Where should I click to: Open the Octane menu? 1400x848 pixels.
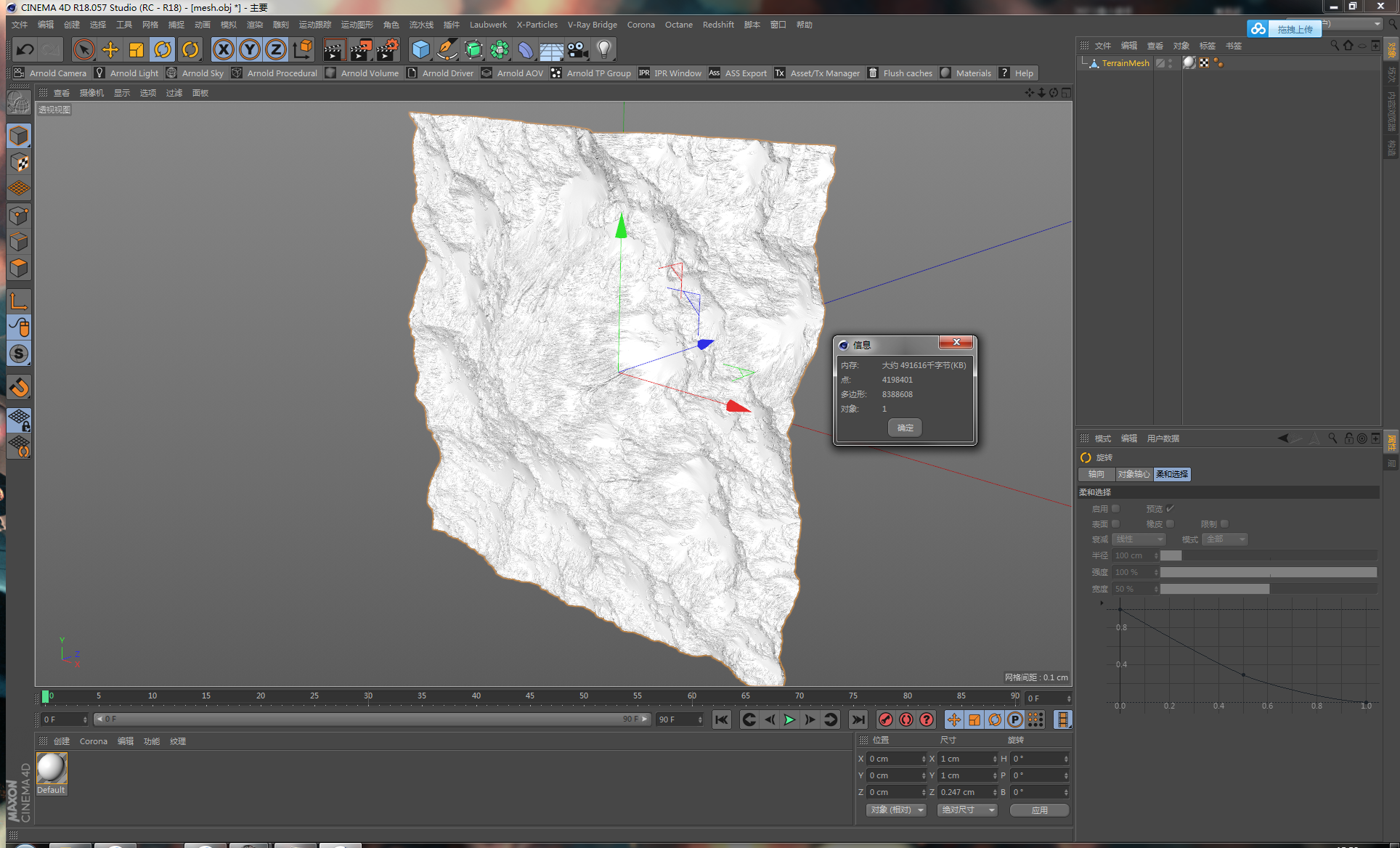pos(678,25)
